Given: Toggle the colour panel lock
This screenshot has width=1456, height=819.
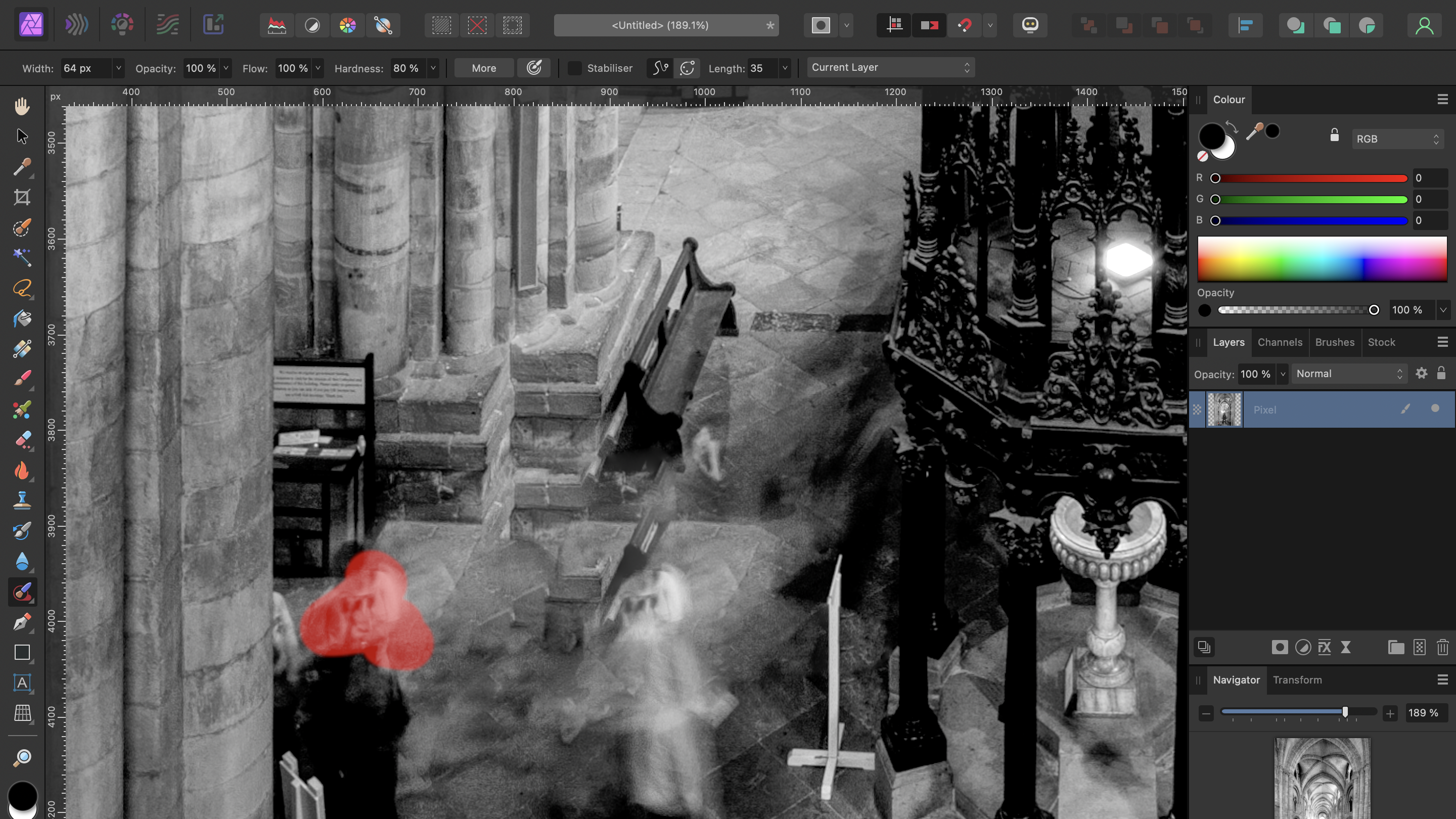Looking at the screenshot, I should (x=1334, y=135).
